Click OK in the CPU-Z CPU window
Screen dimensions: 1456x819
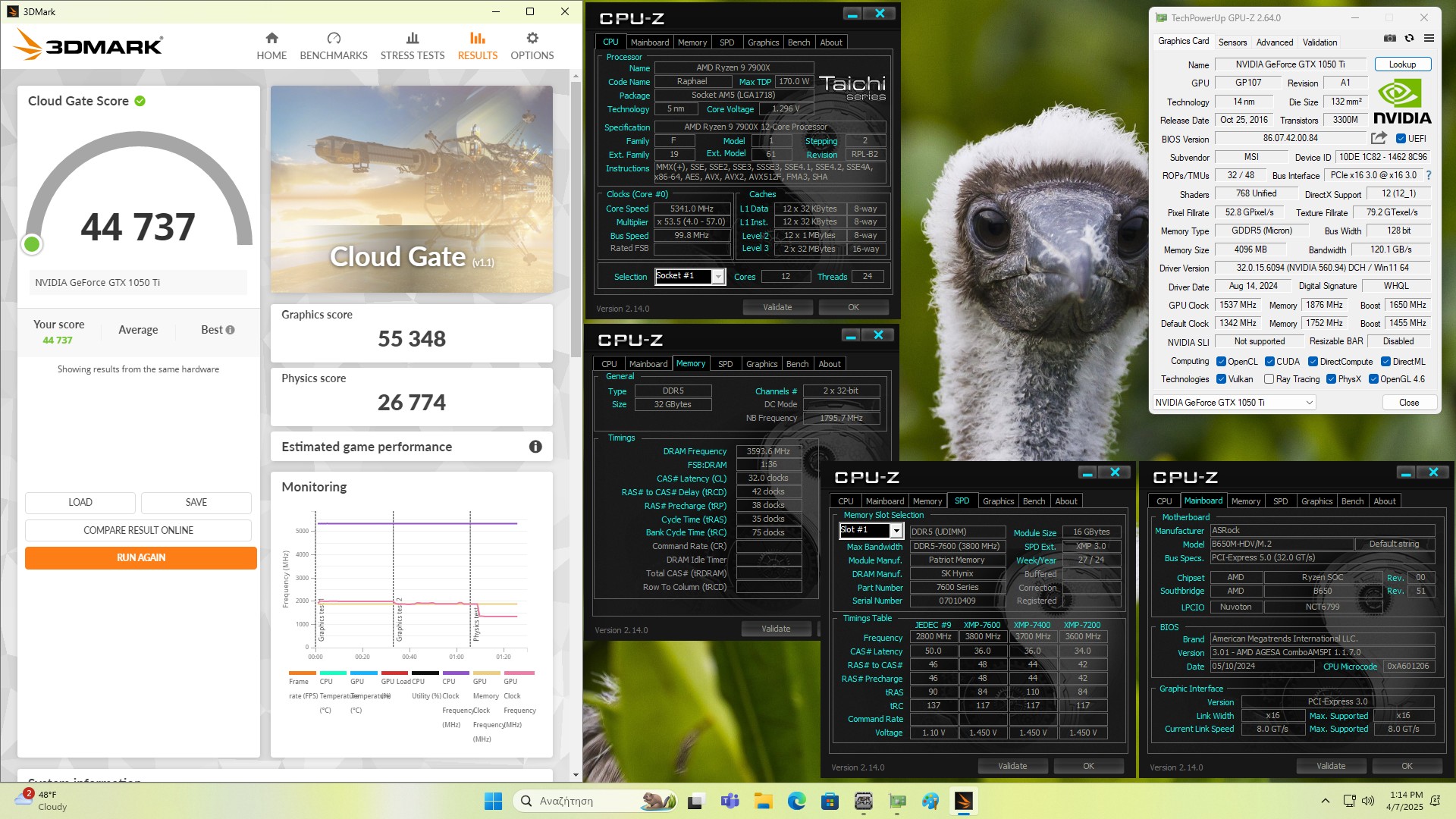853,307
